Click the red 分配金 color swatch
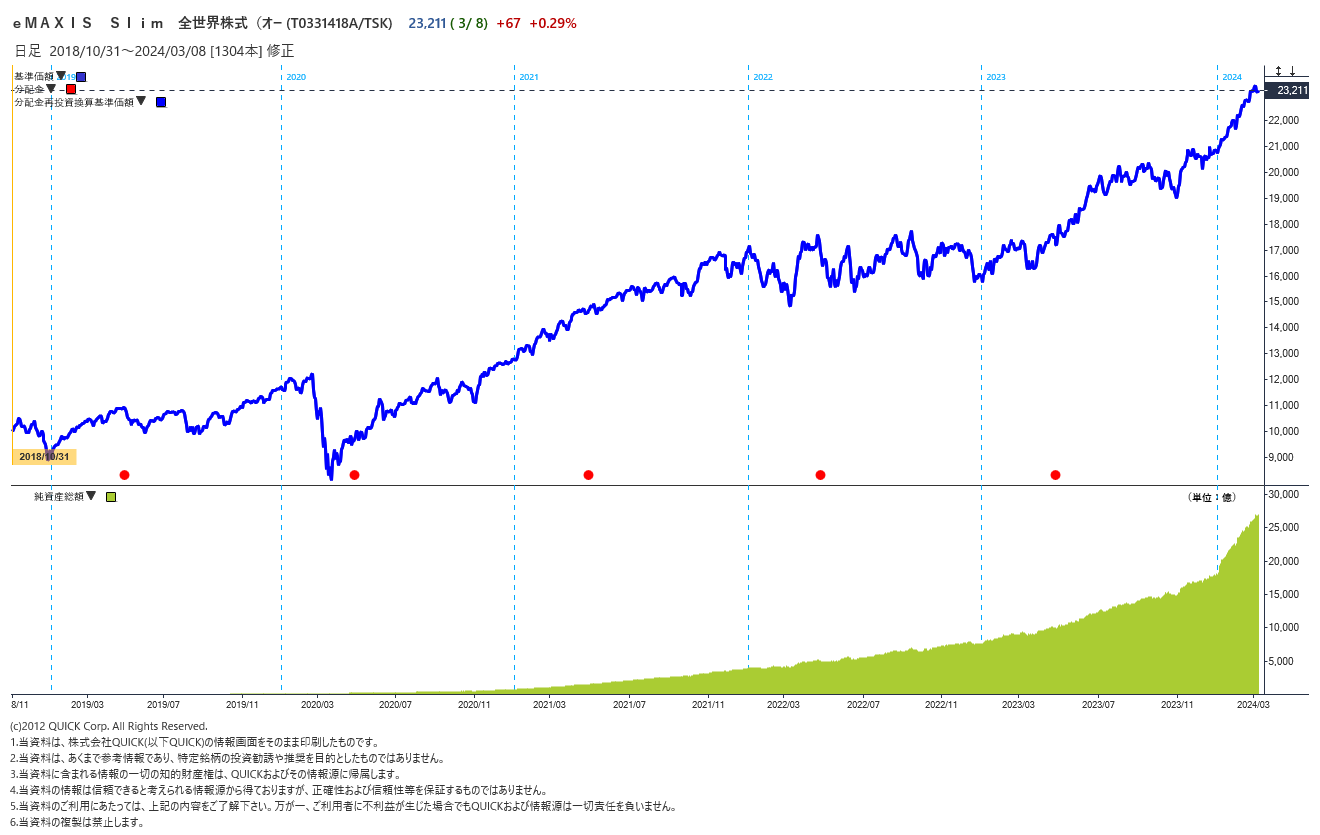 tap(71, 89)
